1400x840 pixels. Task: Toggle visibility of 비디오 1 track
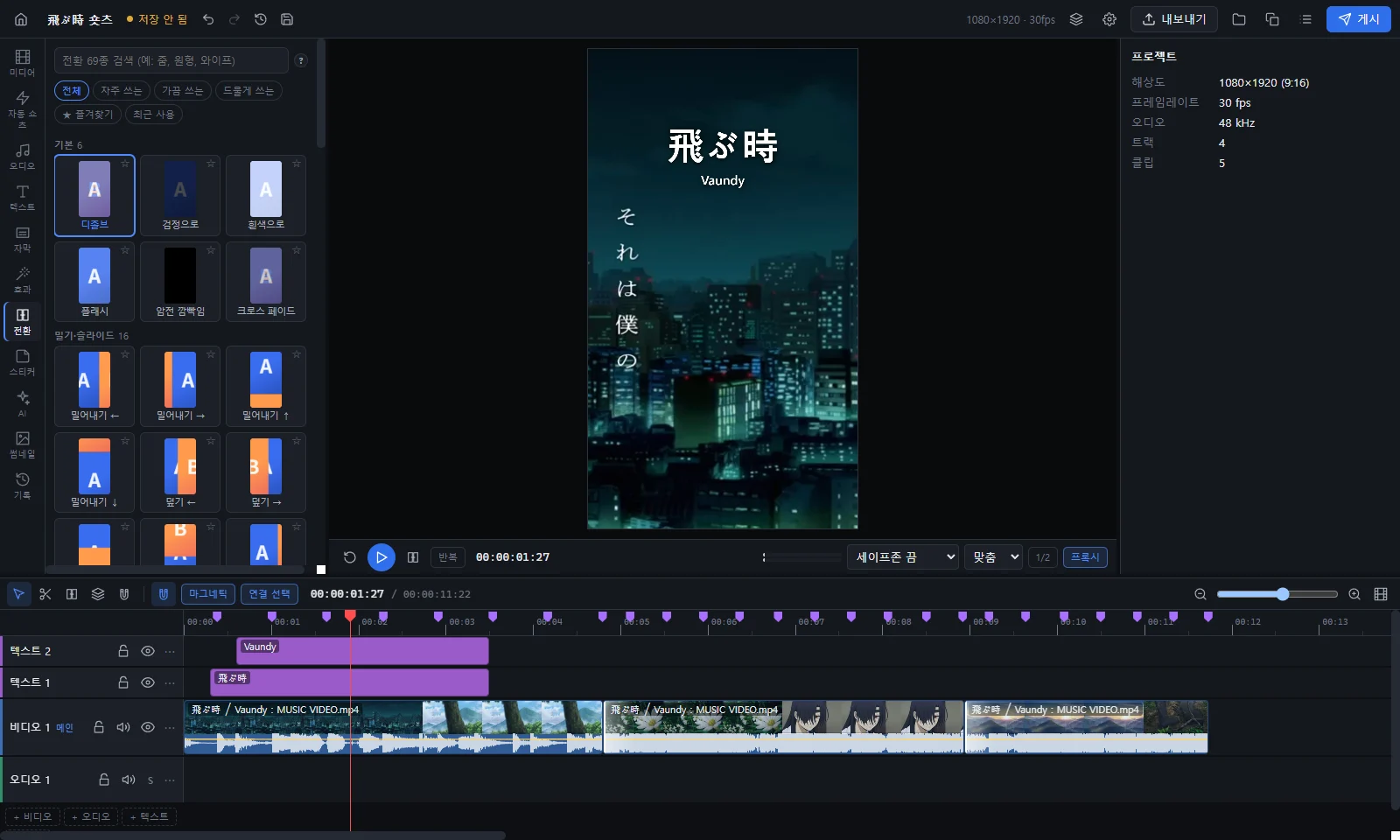click(x=148, y=727)
